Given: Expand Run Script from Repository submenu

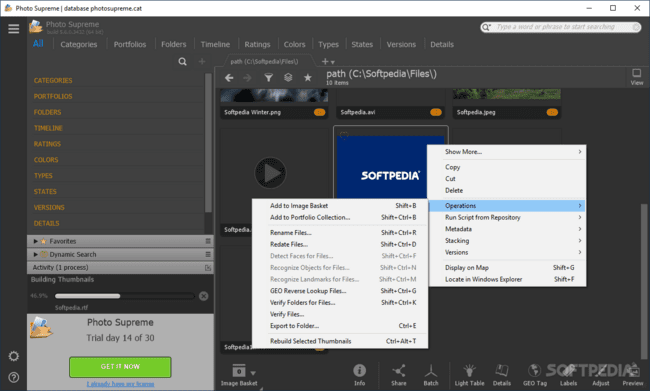Looking at the screenshot, I should click(507, 217).
